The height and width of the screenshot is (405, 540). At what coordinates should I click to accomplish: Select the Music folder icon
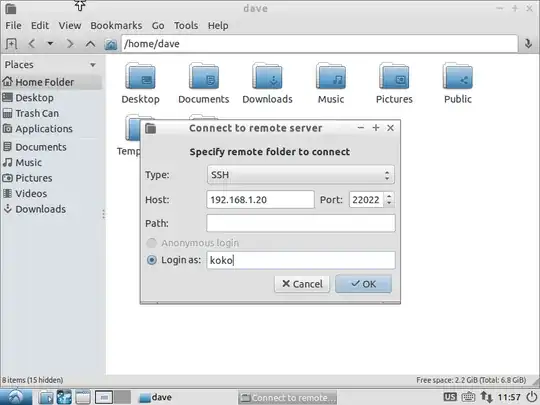click(331, 76)
